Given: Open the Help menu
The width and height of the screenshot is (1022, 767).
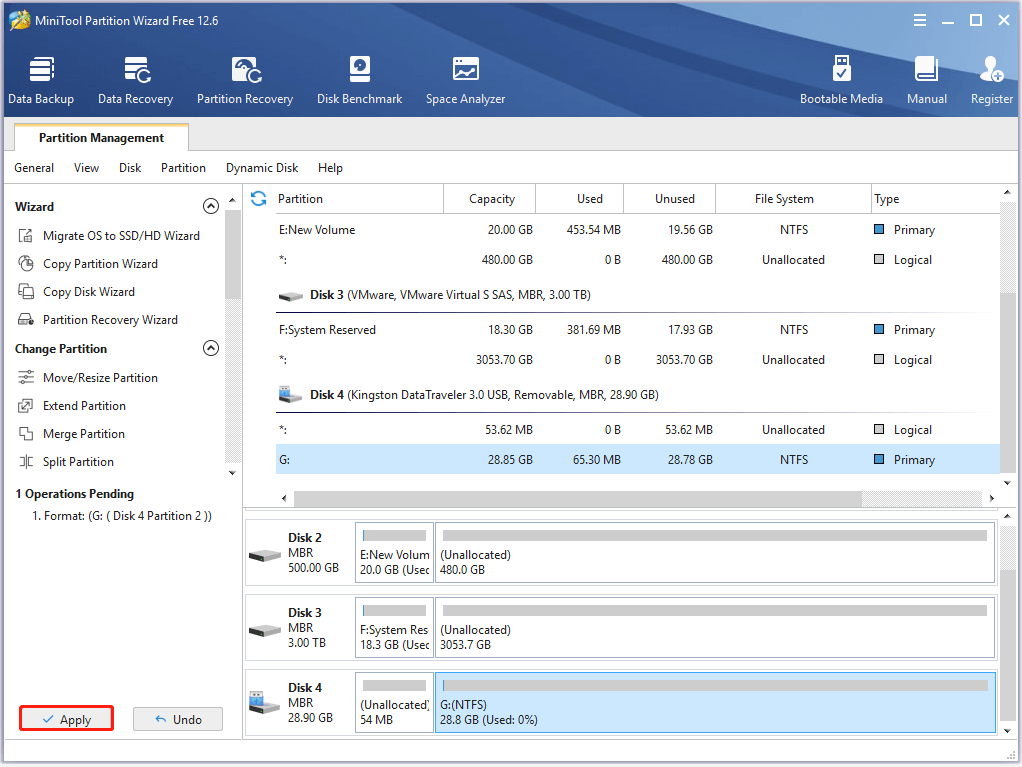Looking at the screenshot, I should (330, 167).
